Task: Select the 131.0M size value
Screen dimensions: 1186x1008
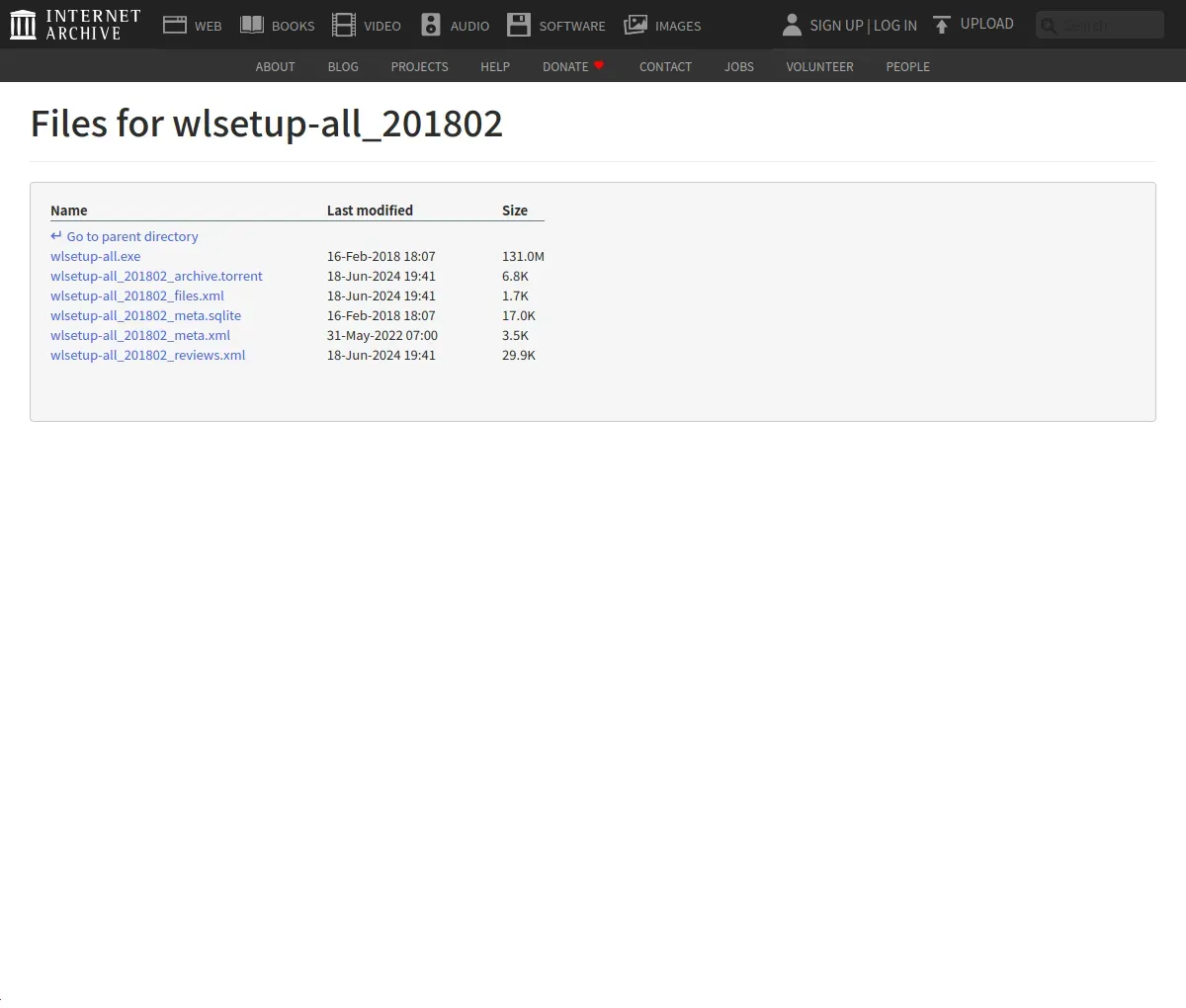Action: pyautogui.click(x=523, y=257)
